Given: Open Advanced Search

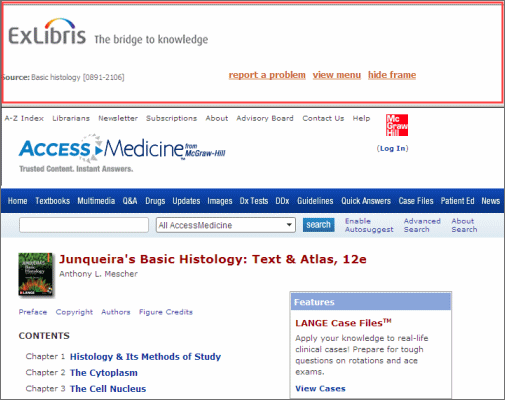Looking at the screenshot, I should 422,225.
